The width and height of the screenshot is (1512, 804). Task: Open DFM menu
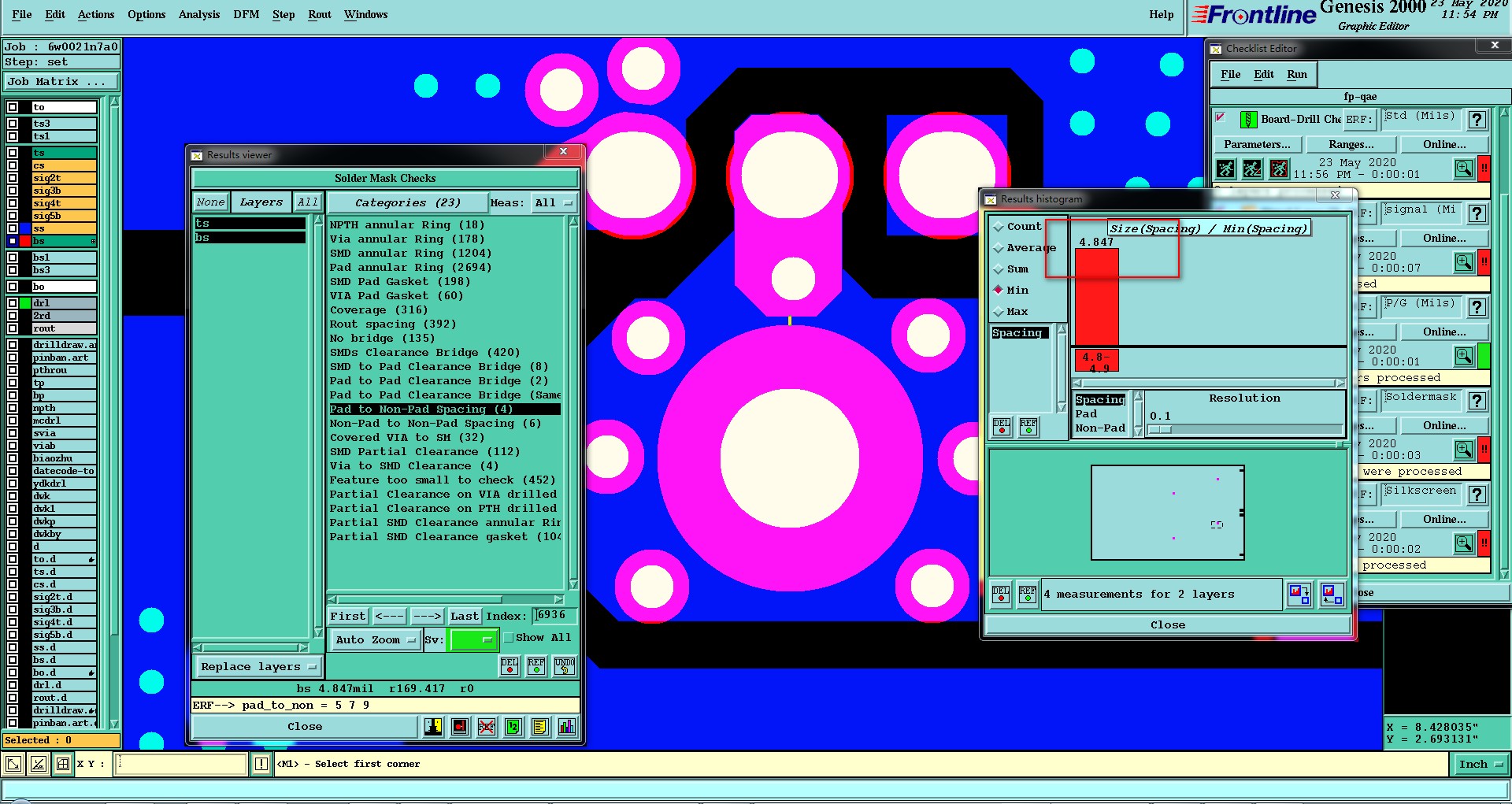[x=246, y=14]
